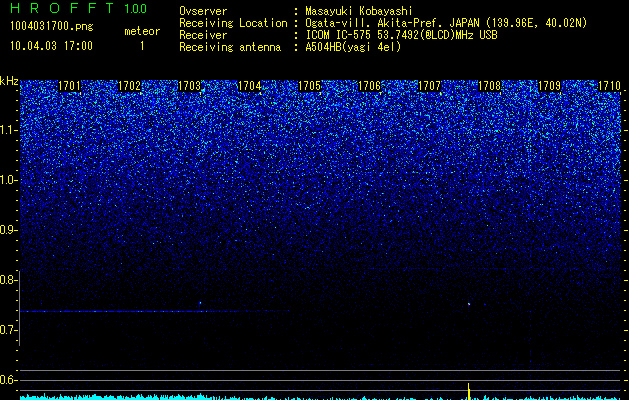Click the 1705 time marker
The width and height of the screenshot is (629, 400).
[310, 86]
